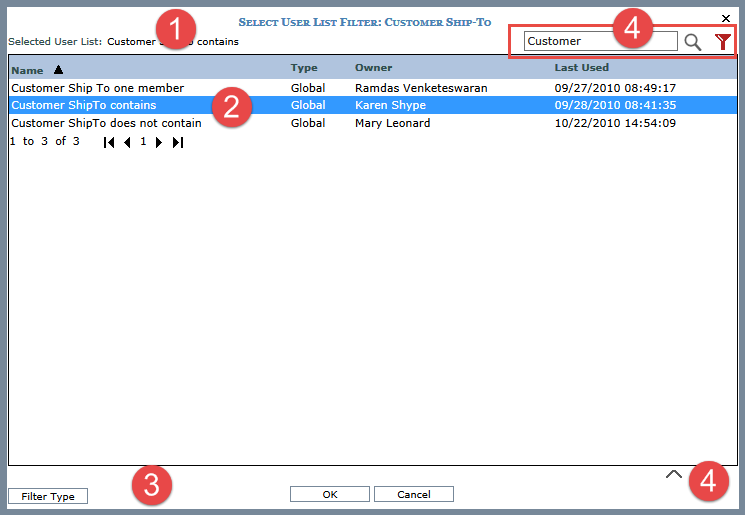This screenshot has width=745, height=515.
Task: Choose 'Customer ShipTo does not contain' entry
Action: [106, 123]
